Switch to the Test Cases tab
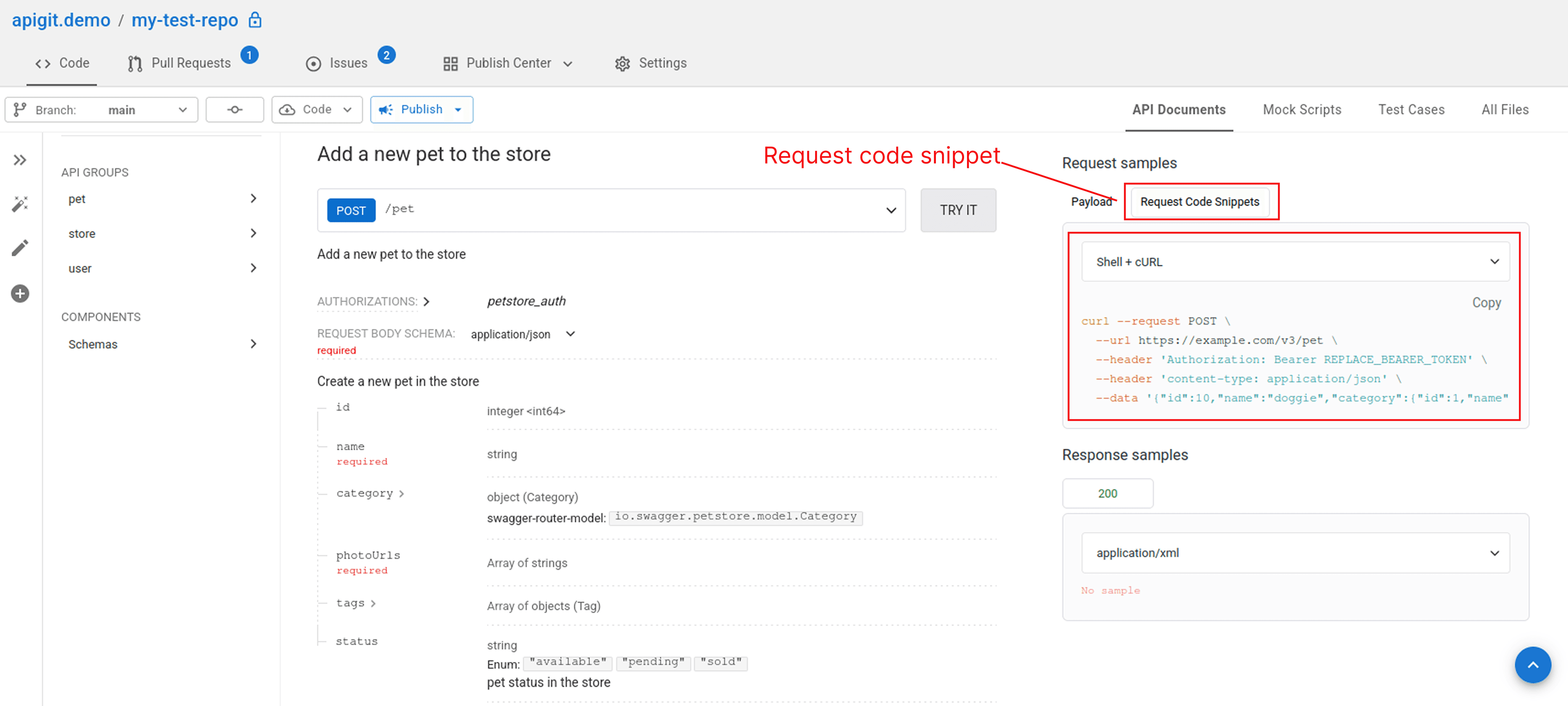The height and width of the screenshot is (706, 1568). tap(1411, 109)
